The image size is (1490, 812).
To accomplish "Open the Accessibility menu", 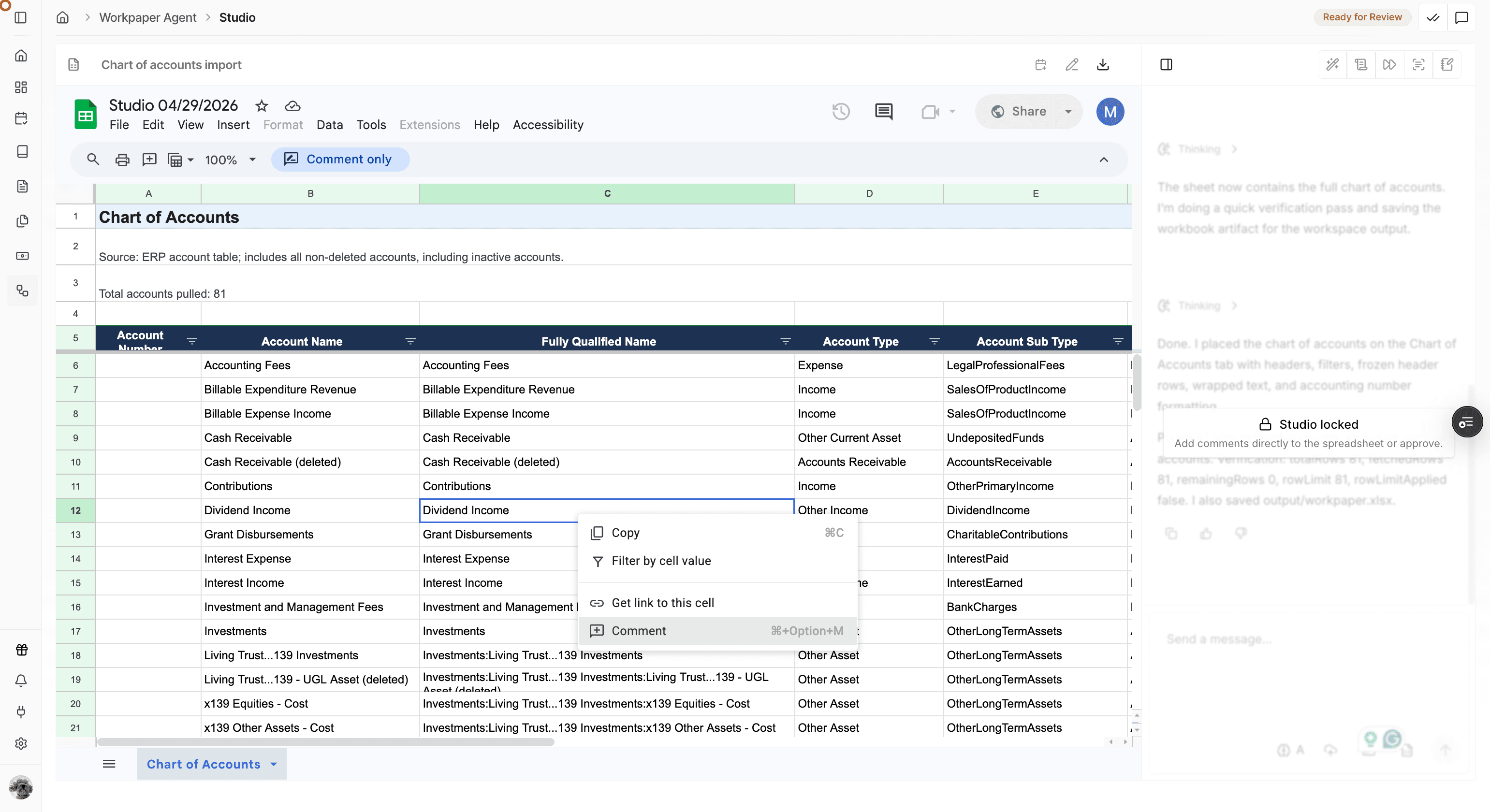I will pyautogui.click(x=548, y=125).
